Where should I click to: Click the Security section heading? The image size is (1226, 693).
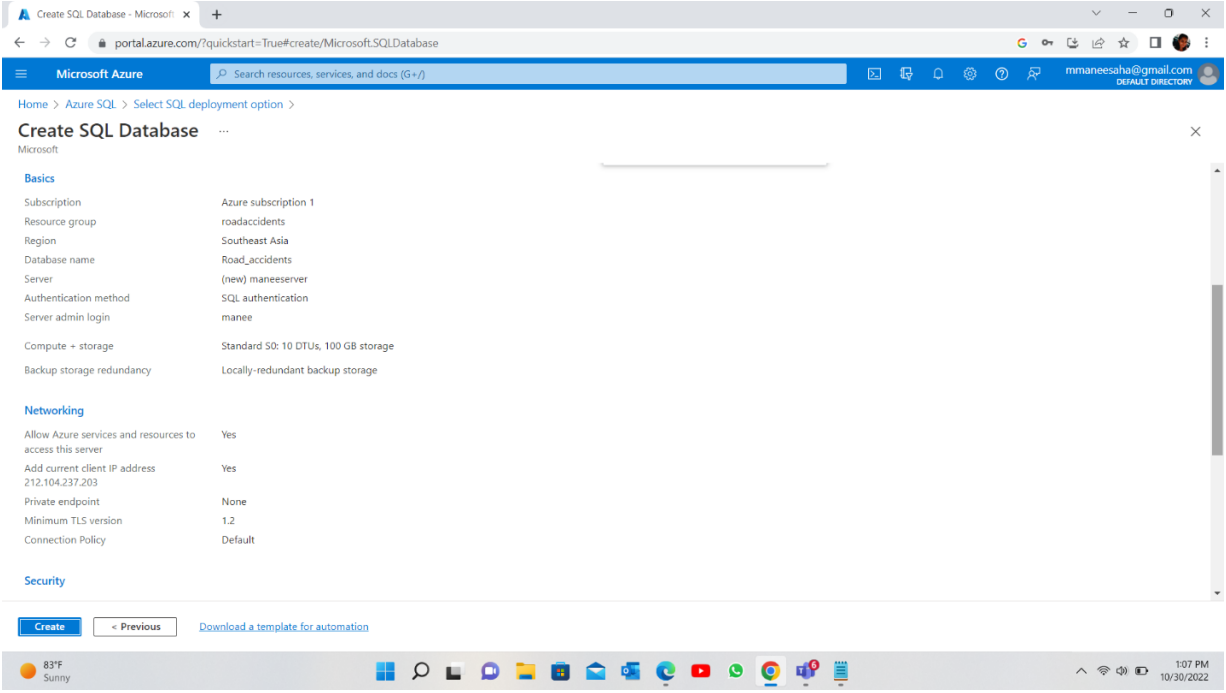pos(44,581)
